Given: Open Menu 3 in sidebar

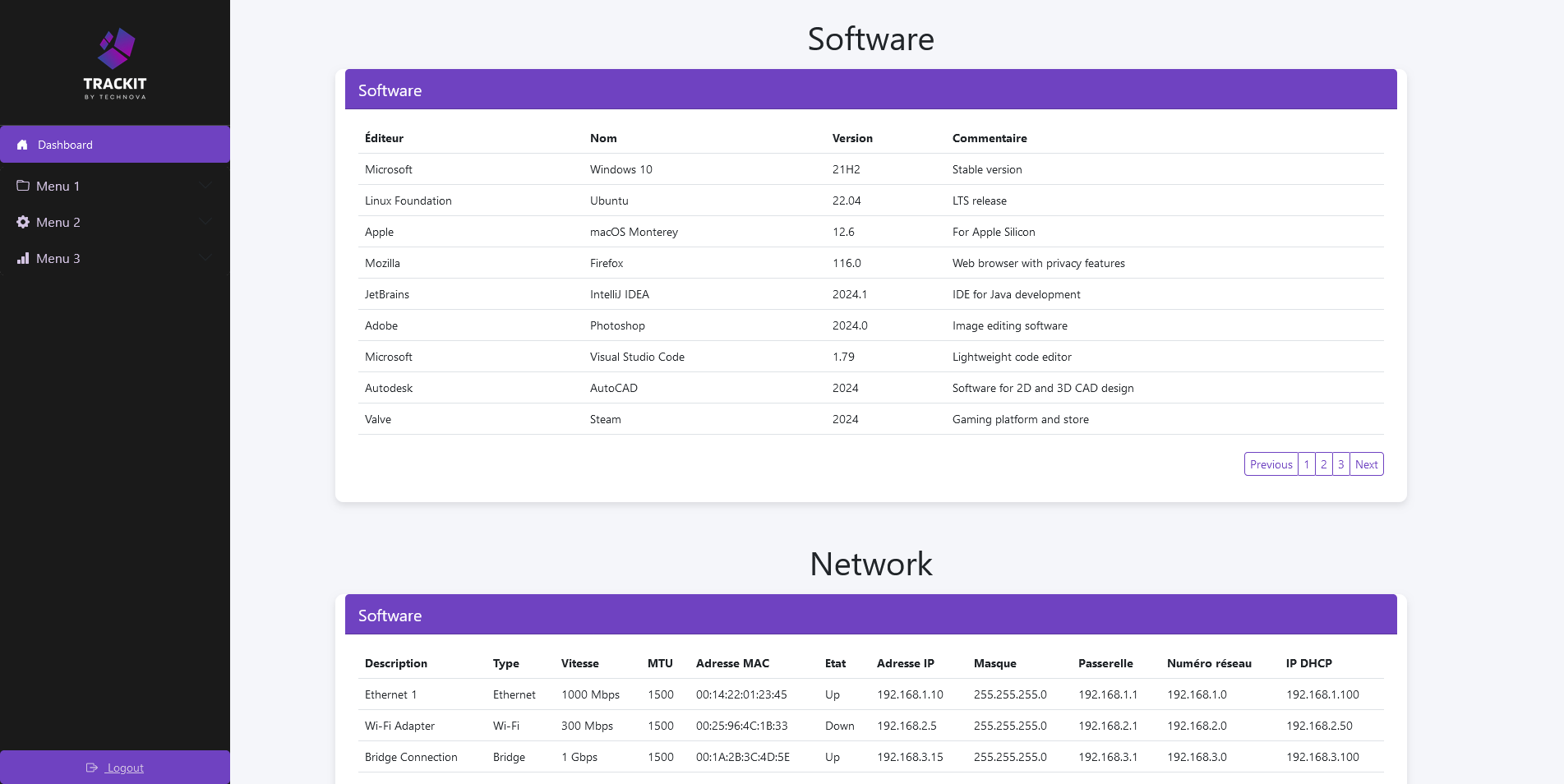Looking at the screenshot, I should [115, 258].
